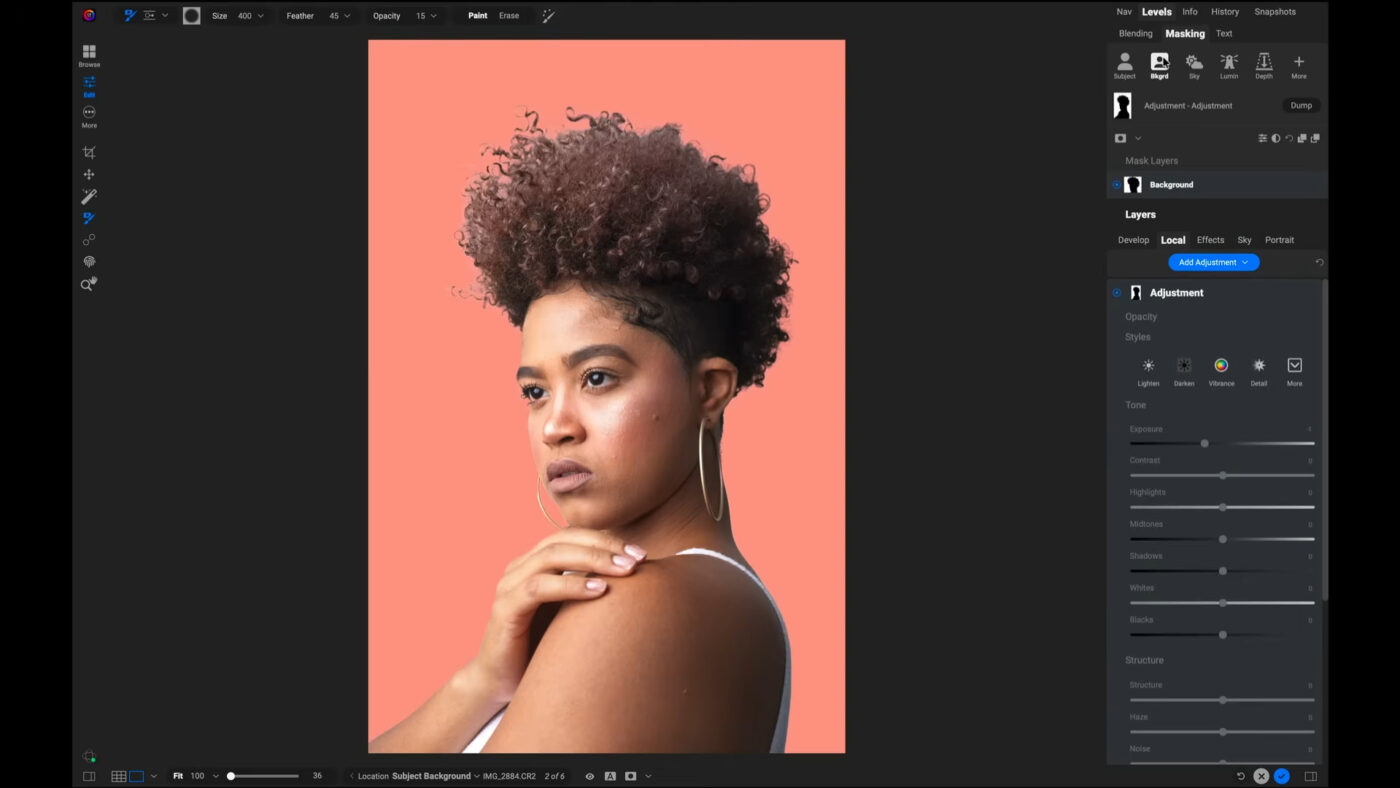Click the Dump button
The height and width of the screenshot is (788, 1400).
(x=1300, y=106)
